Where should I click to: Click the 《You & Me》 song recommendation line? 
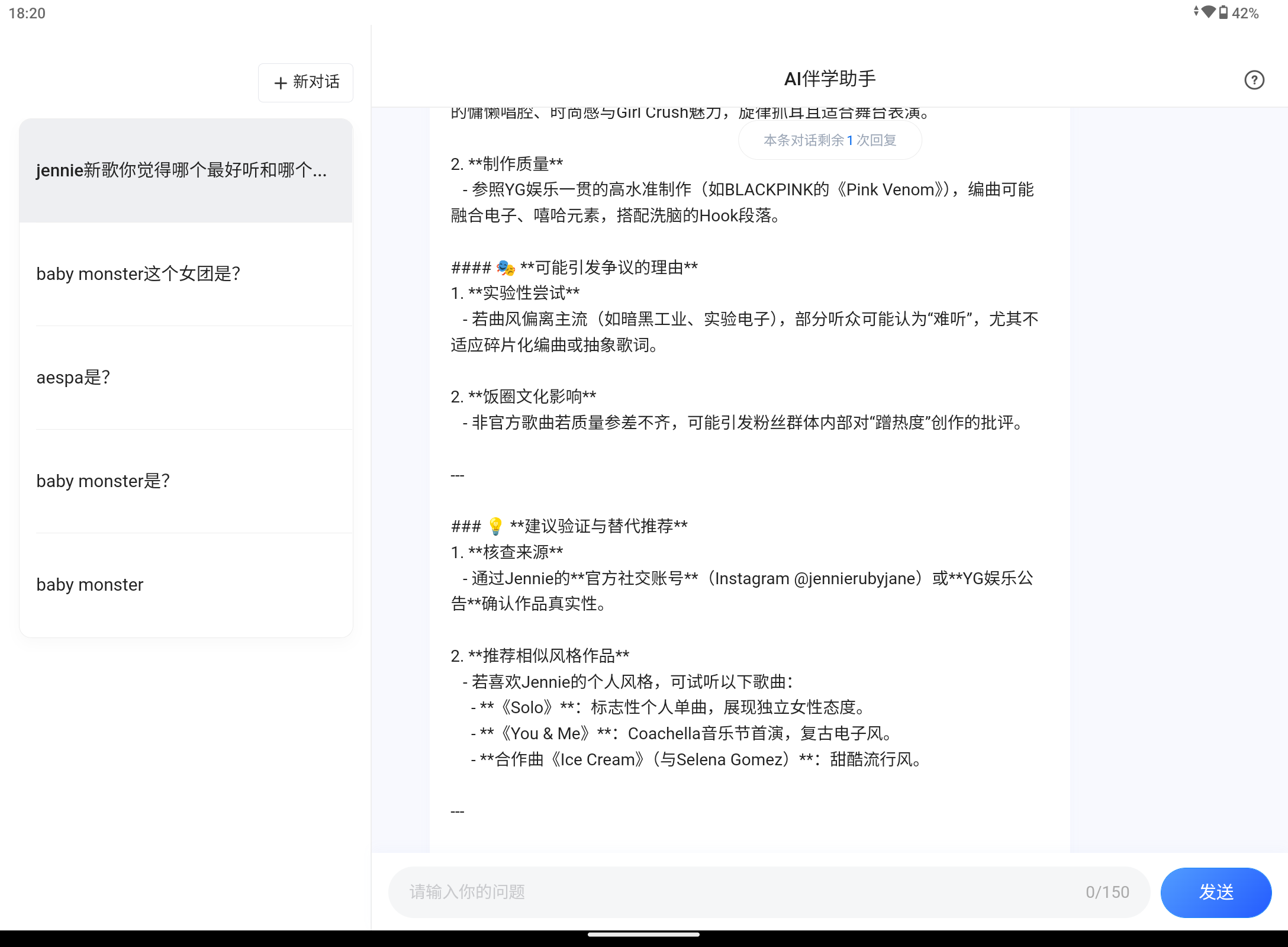(681, 733)
